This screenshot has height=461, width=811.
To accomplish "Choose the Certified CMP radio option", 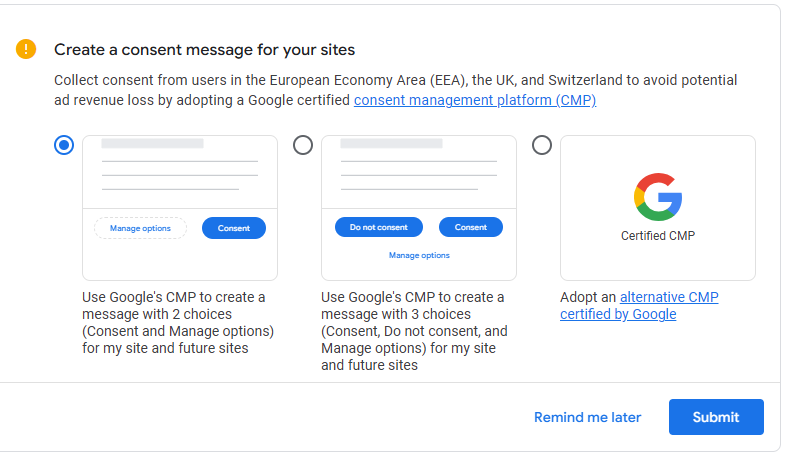I will click(542, 145).
